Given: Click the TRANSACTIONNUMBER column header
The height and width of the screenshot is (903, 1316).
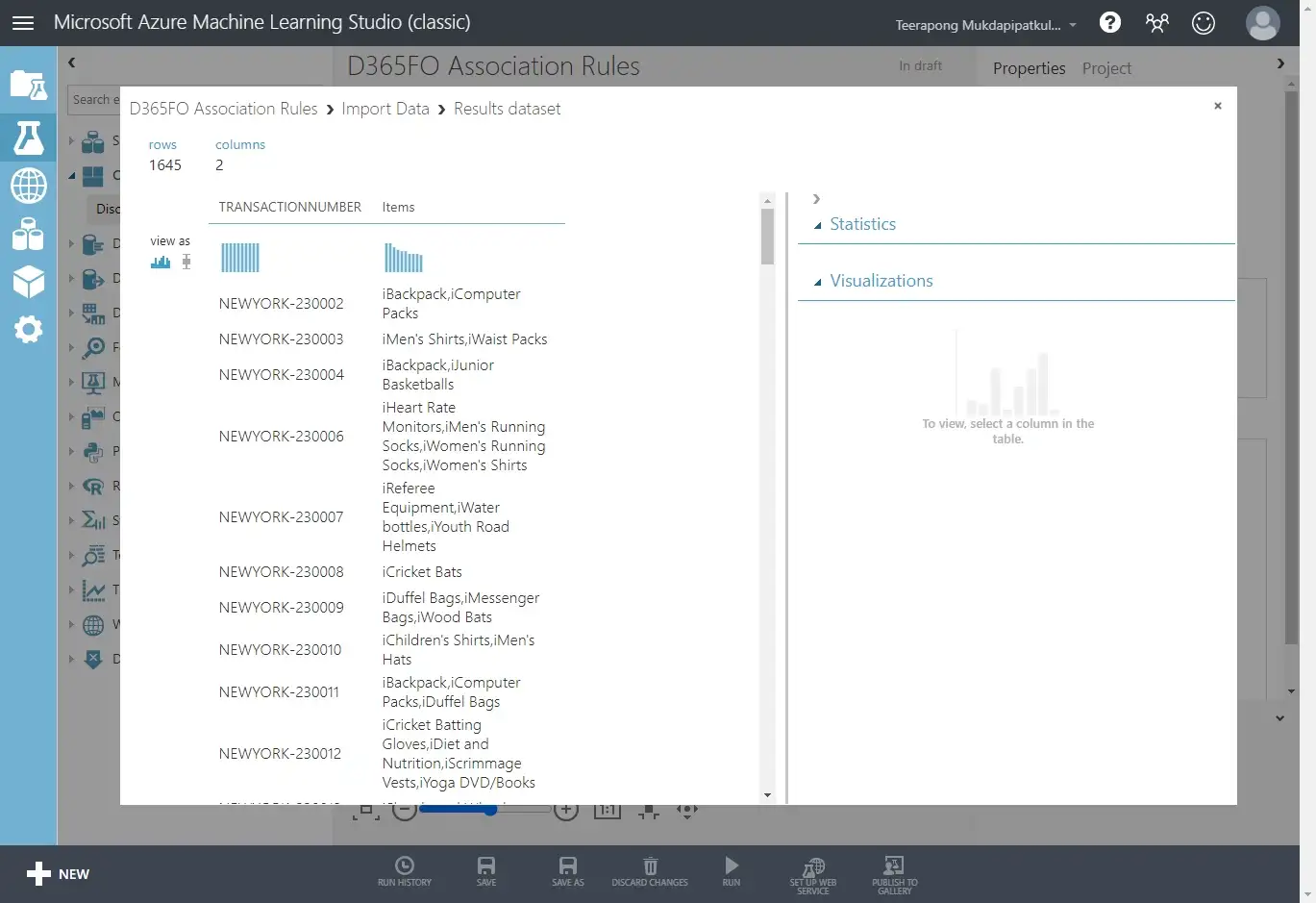Looking at the screenshot, I should (289, 207).
